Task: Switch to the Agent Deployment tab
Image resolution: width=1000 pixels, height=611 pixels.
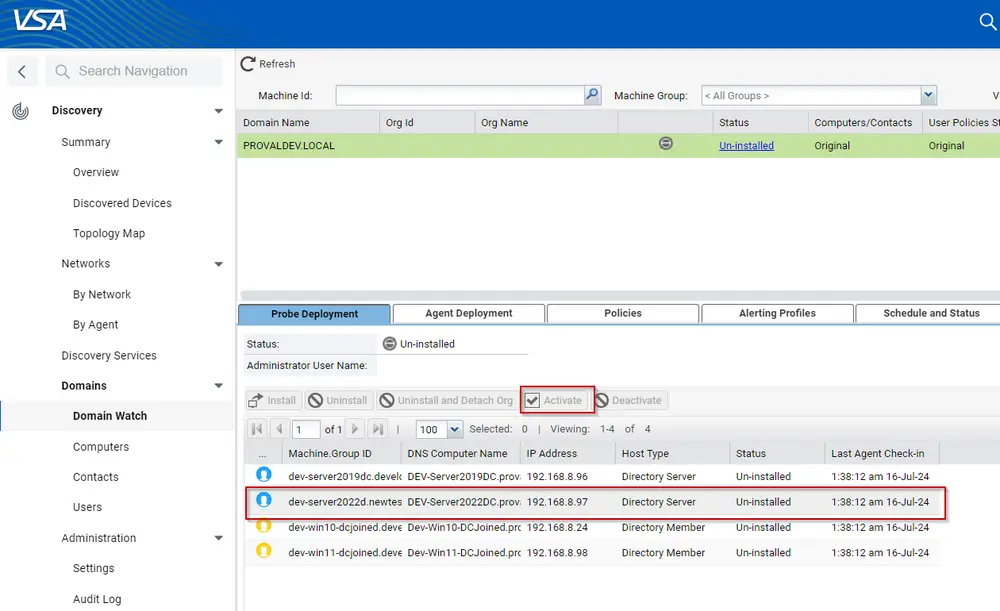Action: [x=469, y=313]
